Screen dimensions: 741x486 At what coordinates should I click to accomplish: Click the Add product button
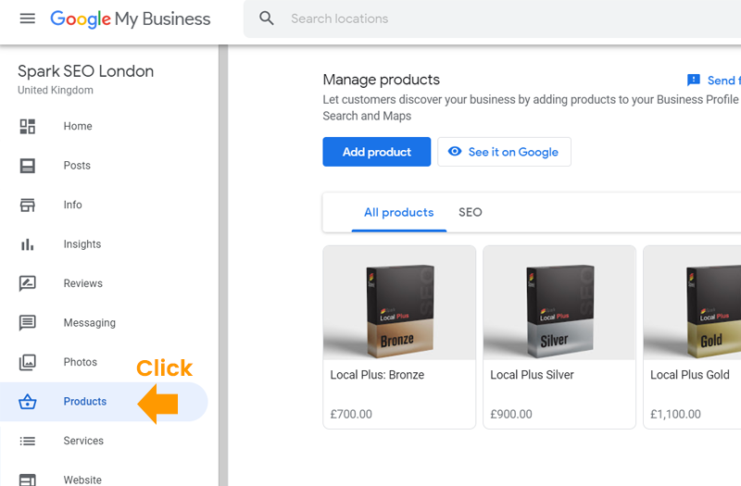pos(377,152)
